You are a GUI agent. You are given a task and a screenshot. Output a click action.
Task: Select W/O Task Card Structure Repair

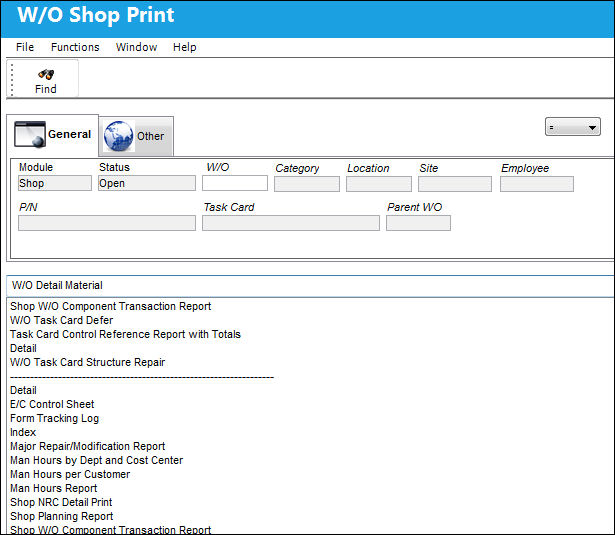coord(87,362)
